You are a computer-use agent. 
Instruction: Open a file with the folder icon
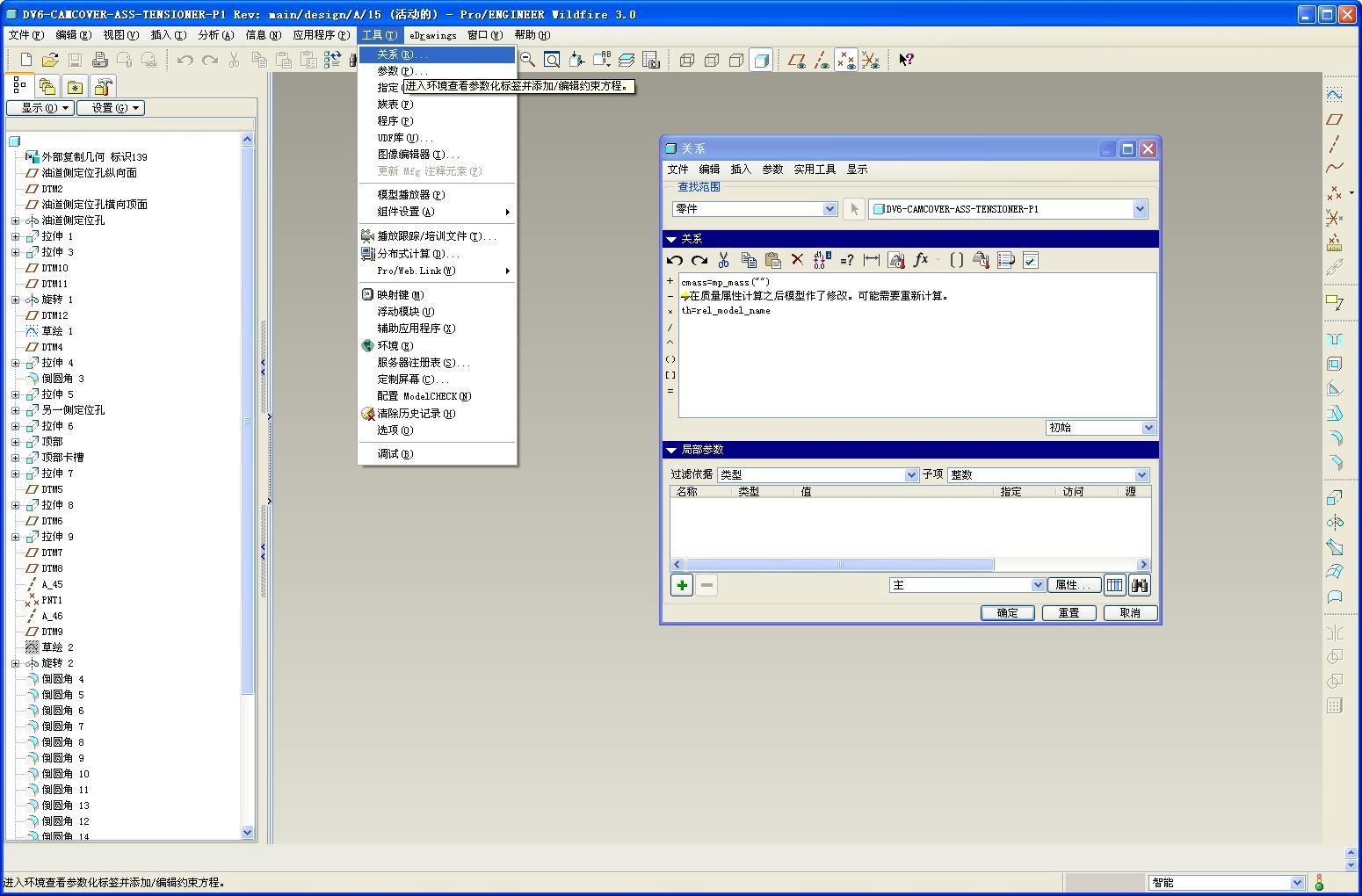click(50, 60)
